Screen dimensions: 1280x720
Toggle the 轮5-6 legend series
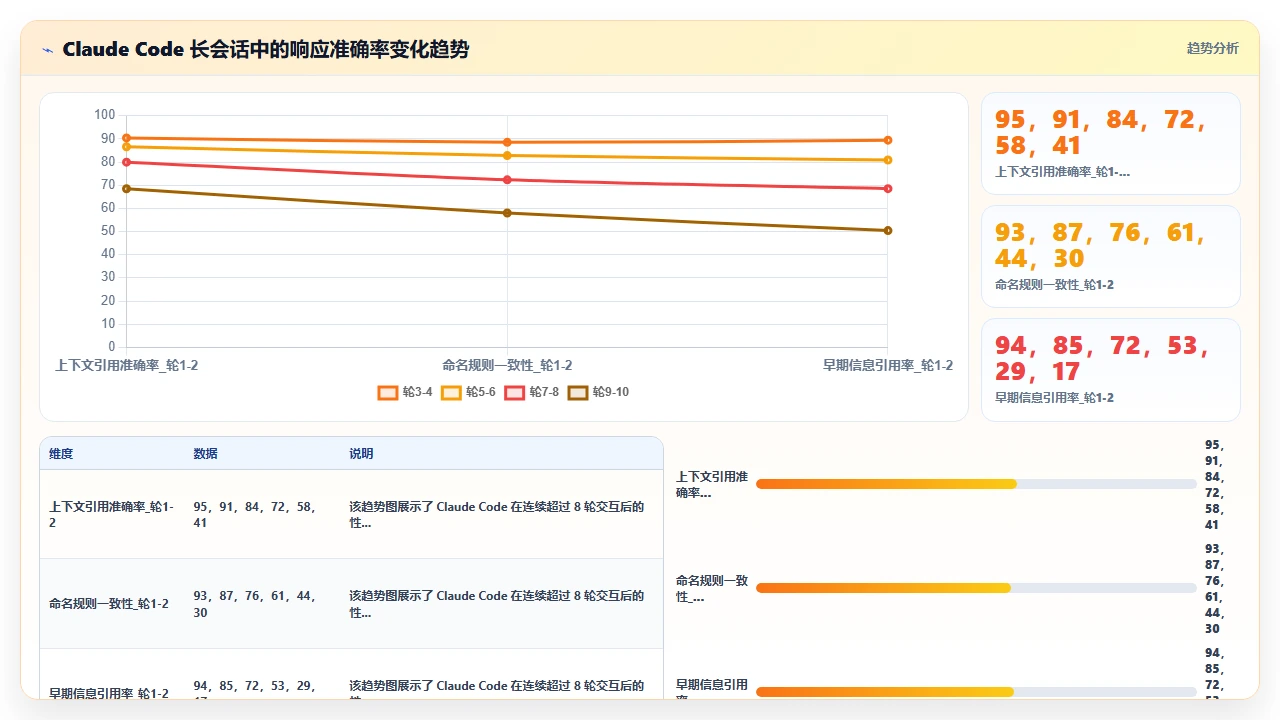pyautogui.click(x=468, y=392)
